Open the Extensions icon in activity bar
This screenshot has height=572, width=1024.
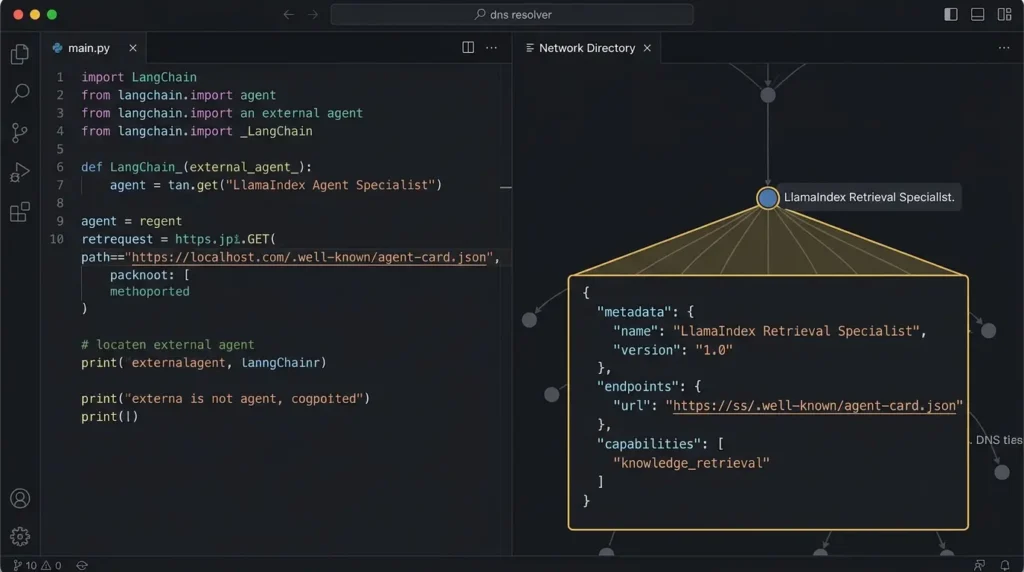(x=20, y=212)
